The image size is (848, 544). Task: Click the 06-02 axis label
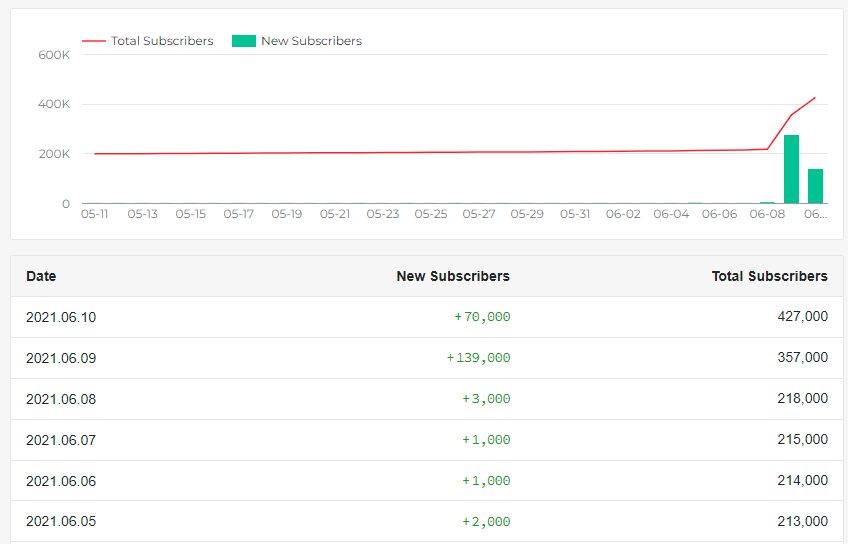point(623,214)
